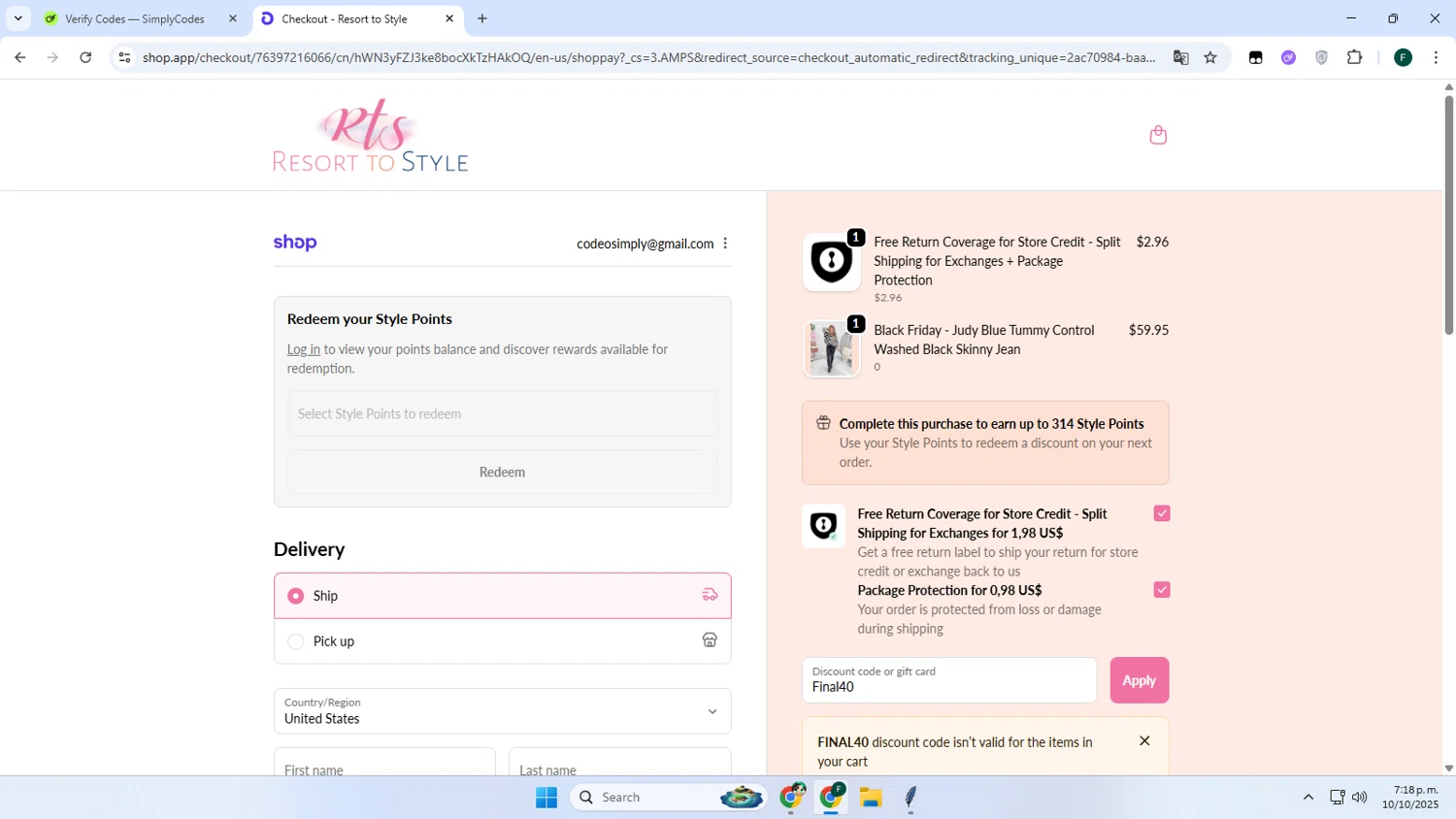The width and height of the screenshot is (1456, 819).
Task: Open network status icon in system tray
Action: [x=1337, y=797]
